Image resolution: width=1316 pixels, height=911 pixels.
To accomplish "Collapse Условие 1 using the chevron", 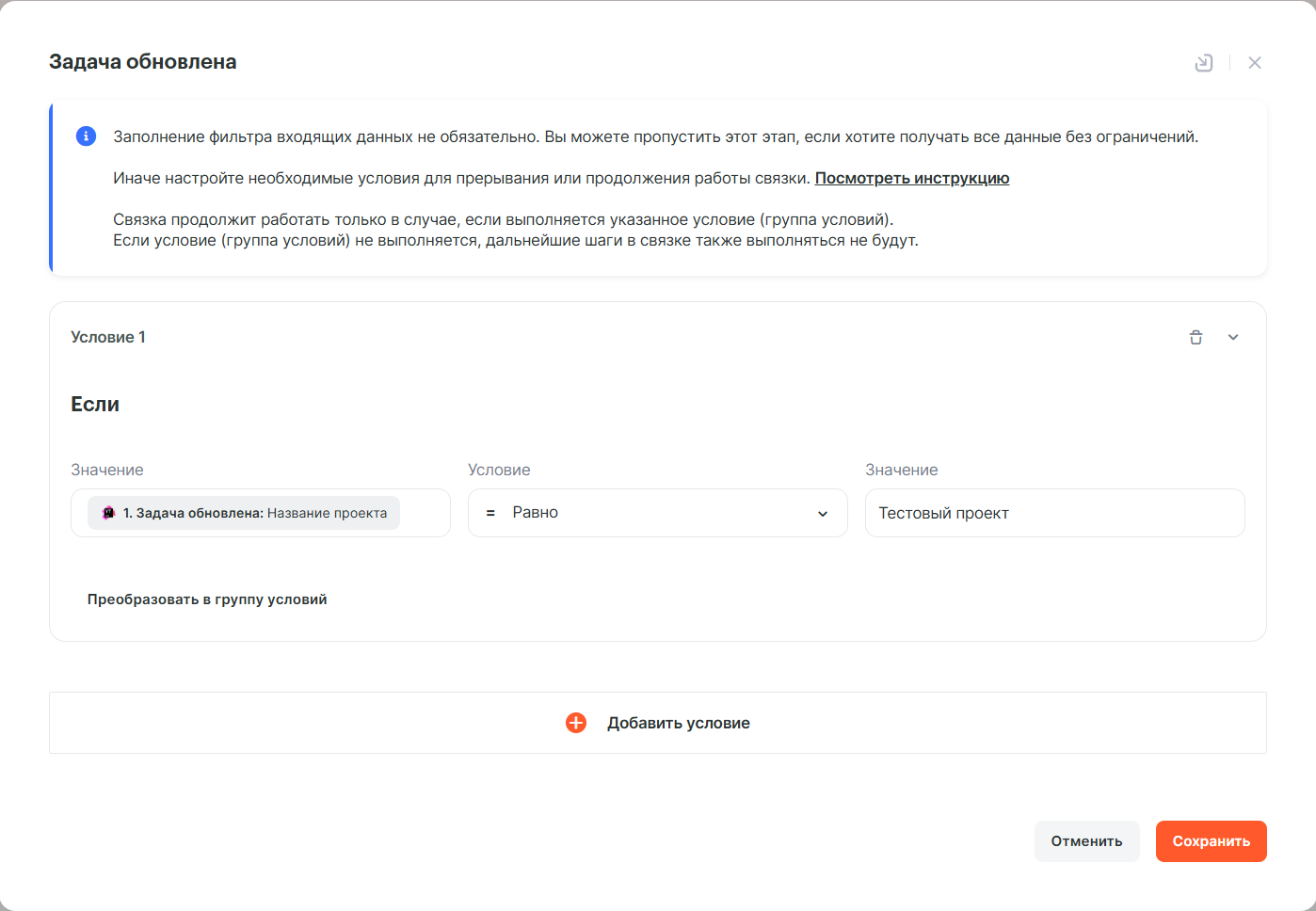I will coord(1233,337).
